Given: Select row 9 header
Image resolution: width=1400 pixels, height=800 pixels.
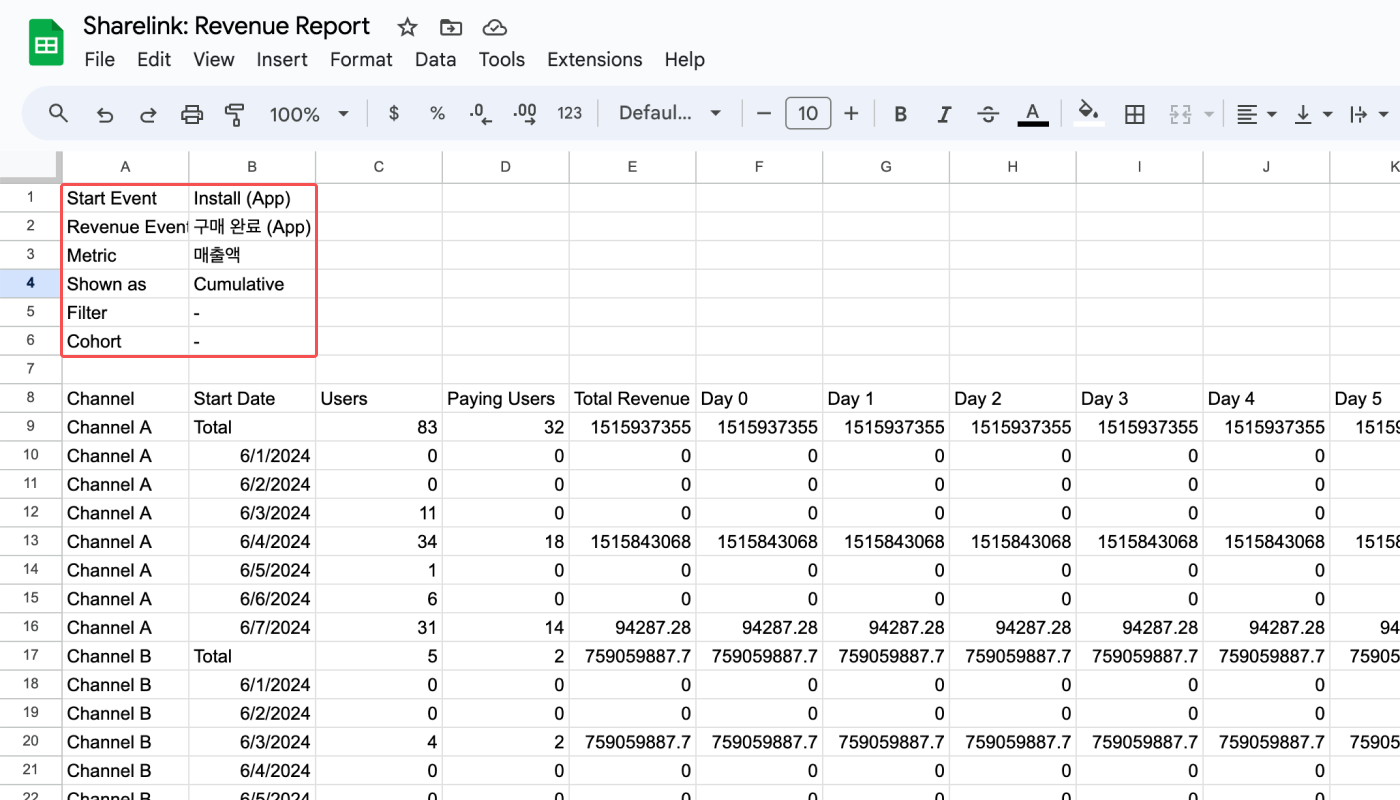Looking at the screenshot, I should click(30, 427).
